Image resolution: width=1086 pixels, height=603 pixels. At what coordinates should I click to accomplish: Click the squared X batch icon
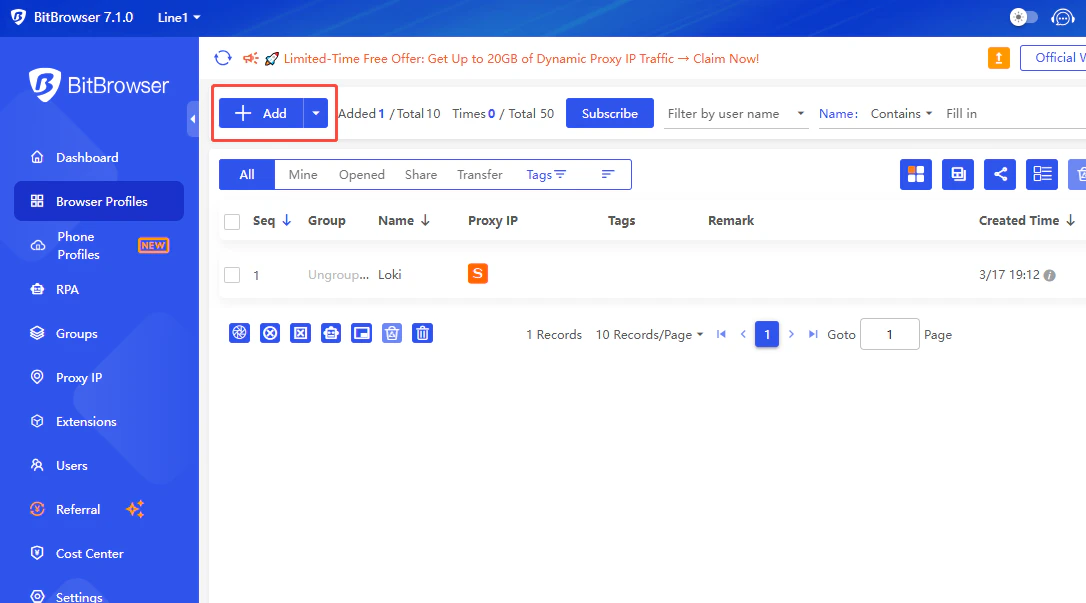click(301, 333)
